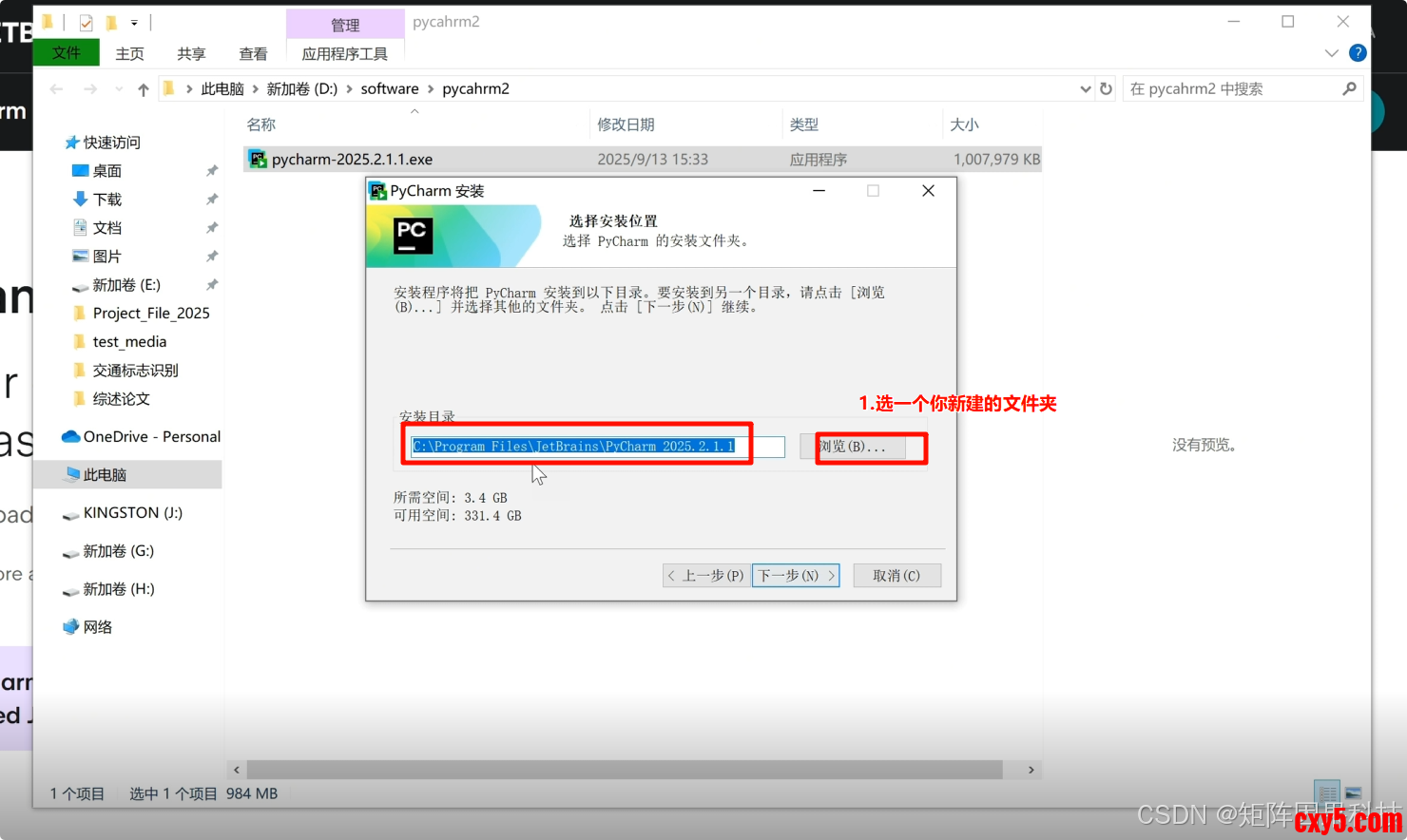Click the horizontal scrollbar in file list
Viewport: 1407px width, 840px height.
(625, 770)
